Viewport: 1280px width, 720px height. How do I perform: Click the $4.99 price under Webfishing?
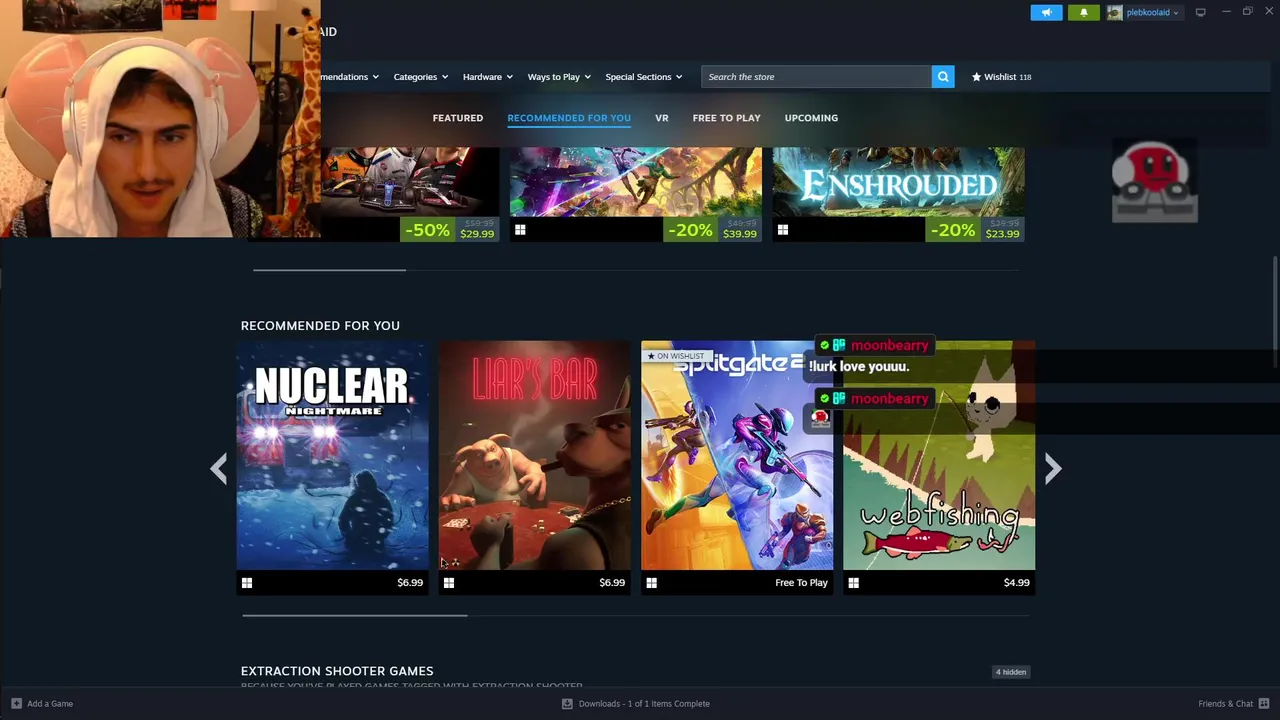click(1016, 582)
